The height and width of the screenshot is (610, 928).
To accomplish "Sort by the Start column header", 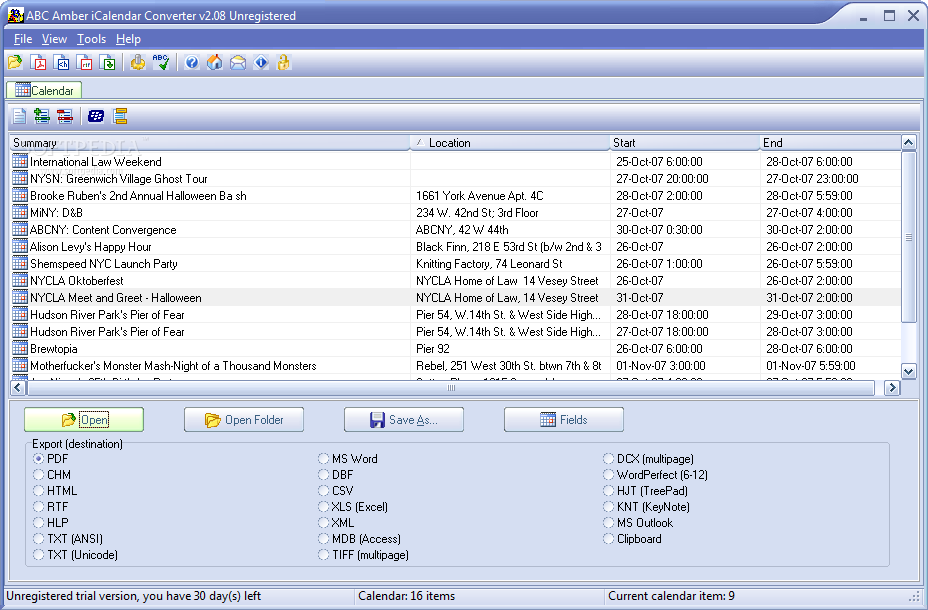I will tap(685, 143).
